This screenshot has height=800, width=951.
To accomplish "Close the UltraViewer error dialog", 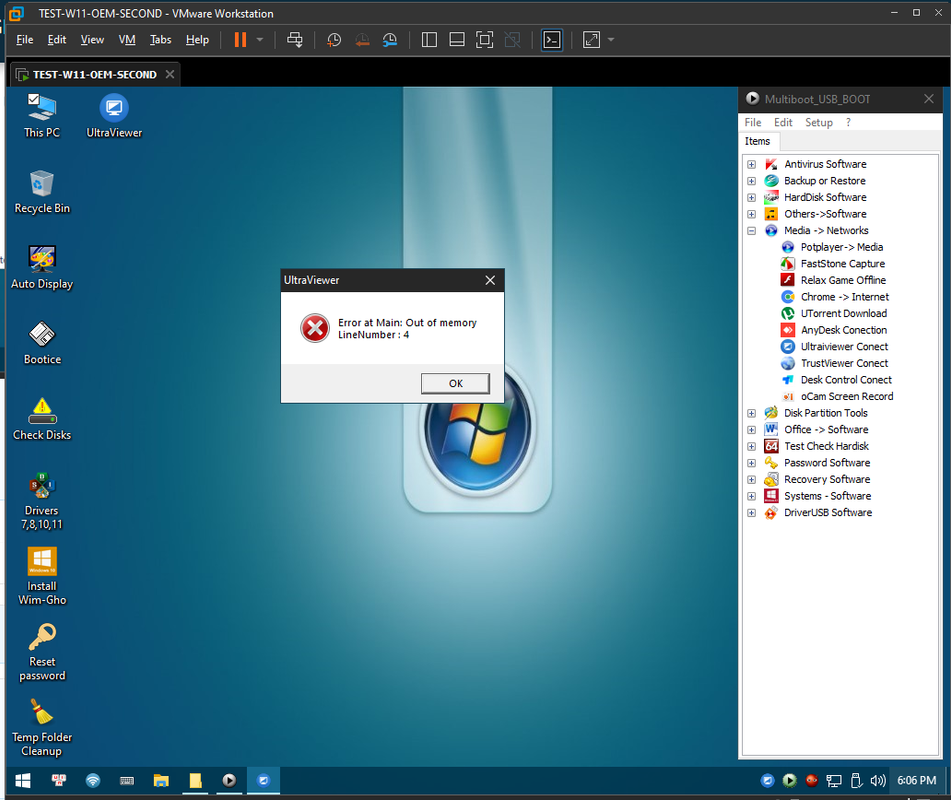I will [x=490, y=280].
